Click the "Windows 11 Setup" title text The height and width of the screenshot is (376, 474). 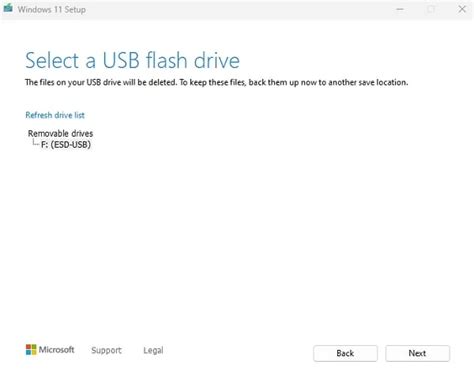(52, 9)
